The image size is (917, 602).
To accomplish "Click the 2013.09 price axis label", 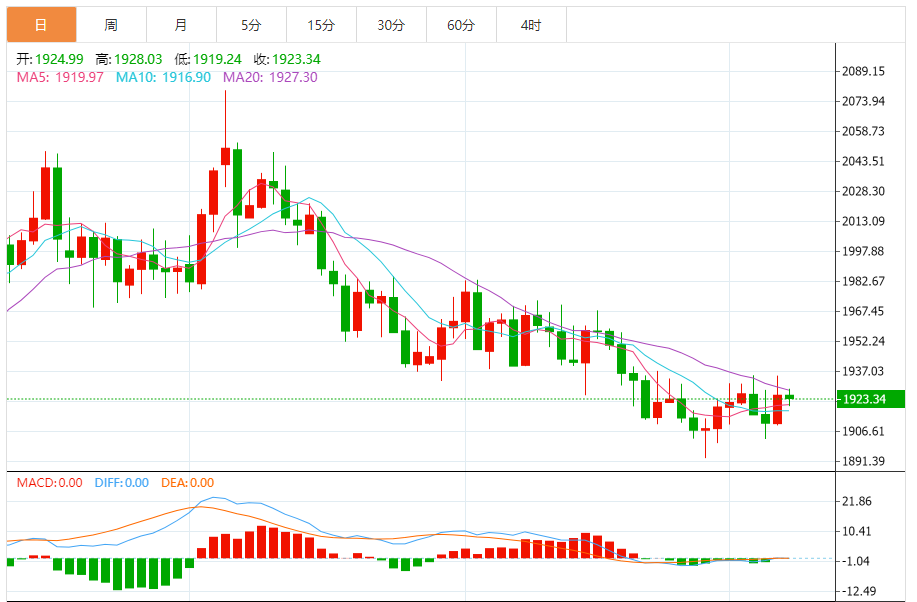I will point(863,221).
